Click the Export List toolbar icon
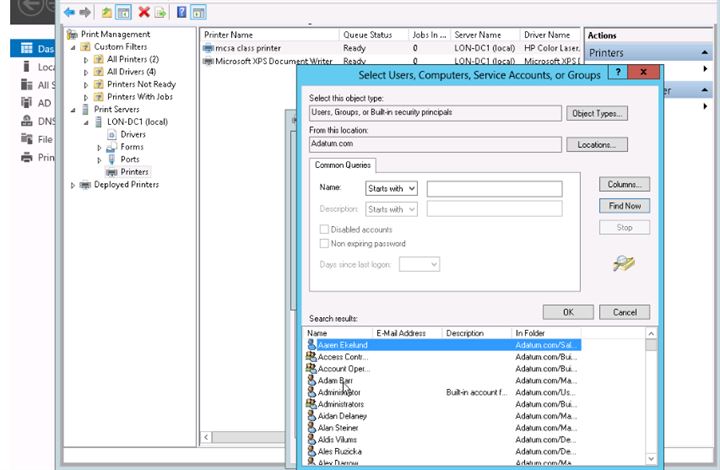Viewport: 720px width, 470px height. tap(160, 12)
